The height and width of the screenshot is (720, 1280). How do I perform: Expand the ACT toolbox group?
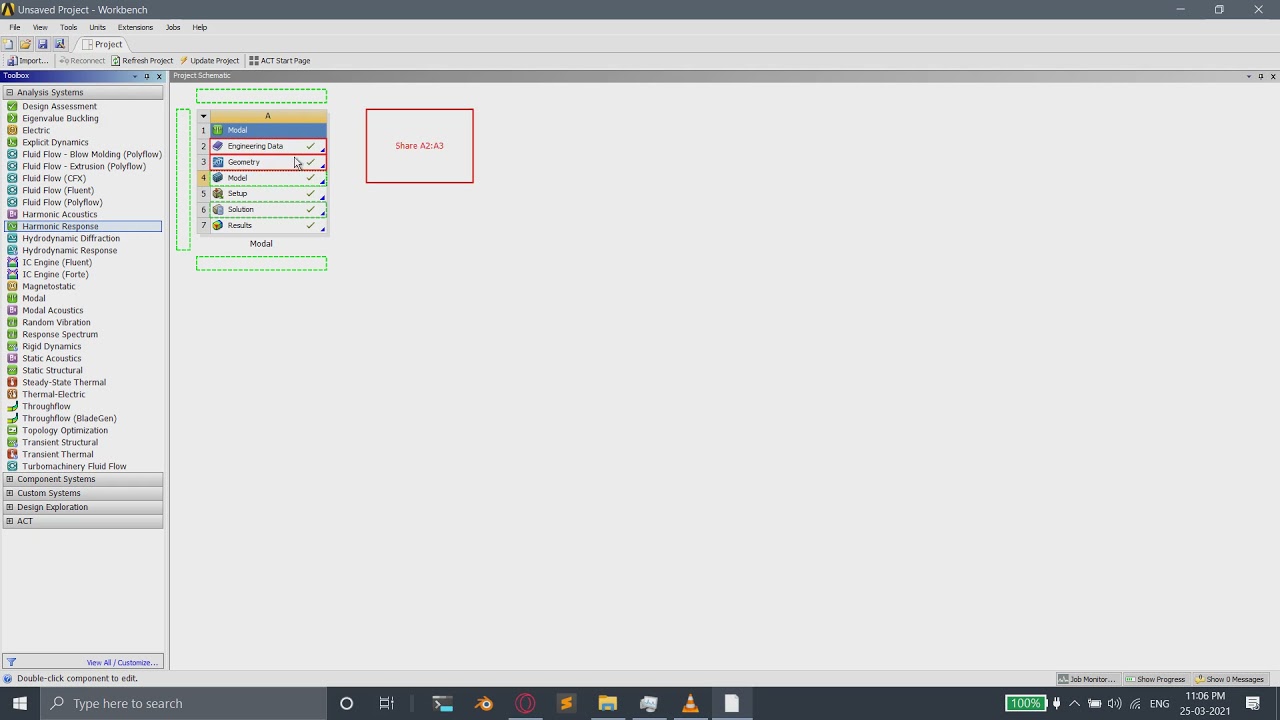click(x=9, y=521)
